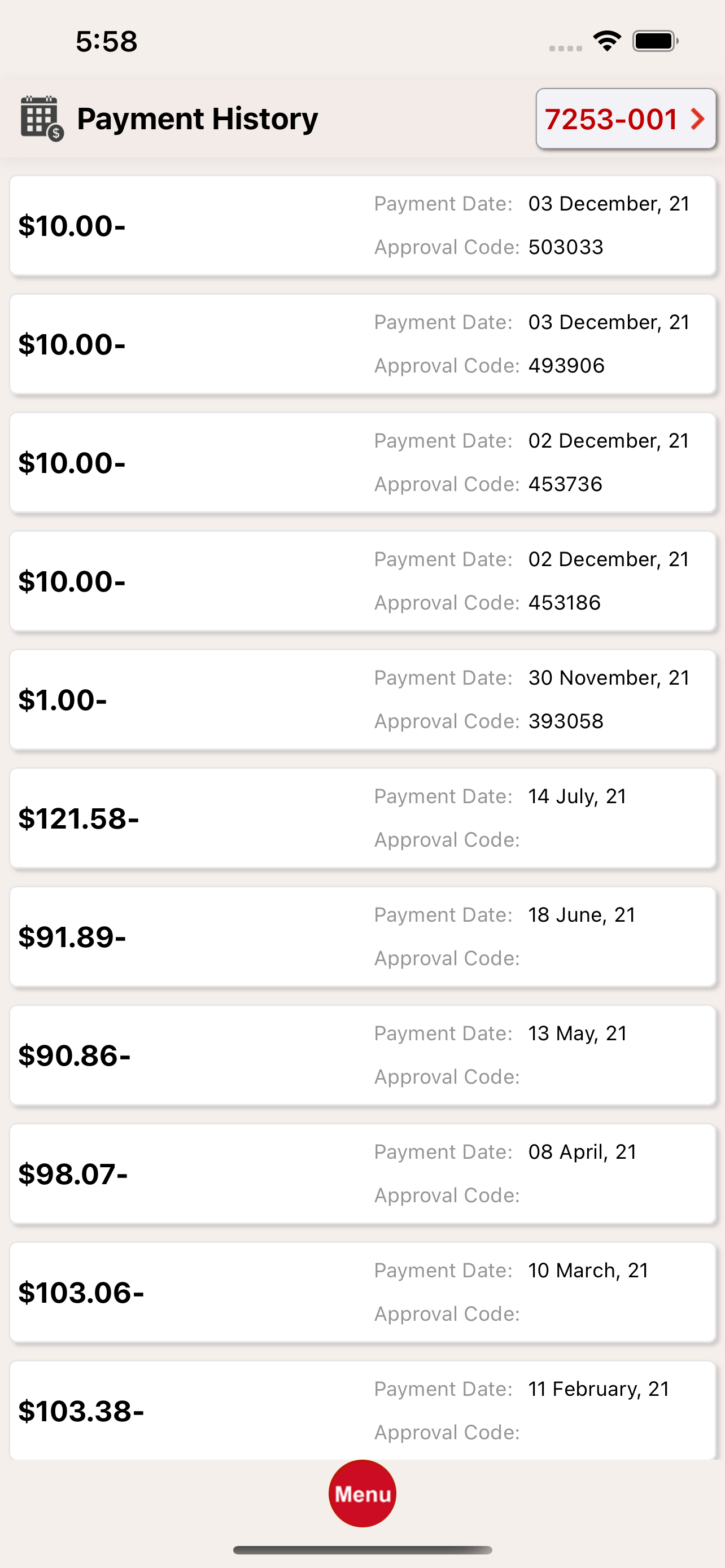The height and width of the screenshot is (1568, 725).
Task: Select the $91.89 payment from 18 June
Action: (x=362, y=937)
